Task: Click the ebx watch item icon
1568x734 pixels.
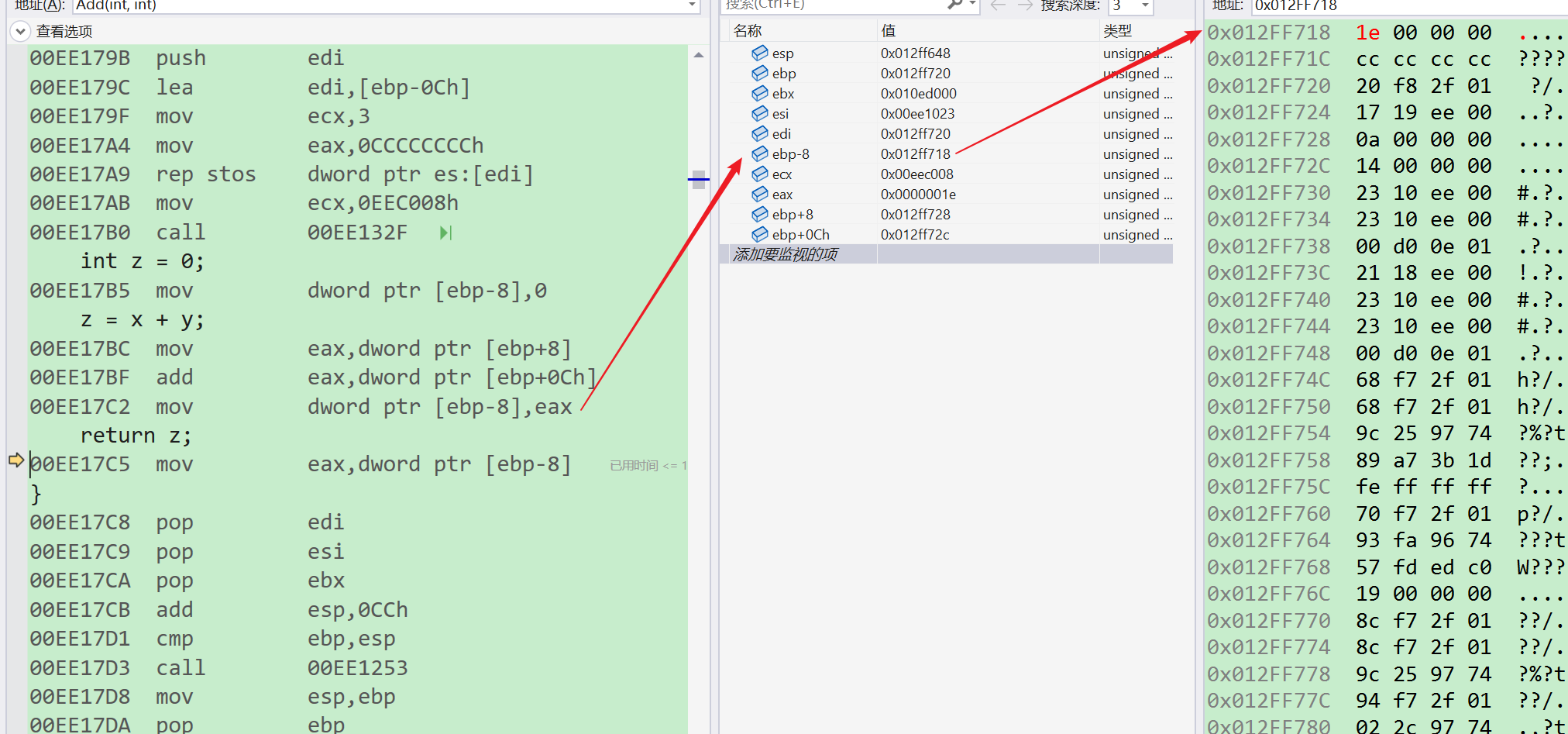Action: (760, 93)
